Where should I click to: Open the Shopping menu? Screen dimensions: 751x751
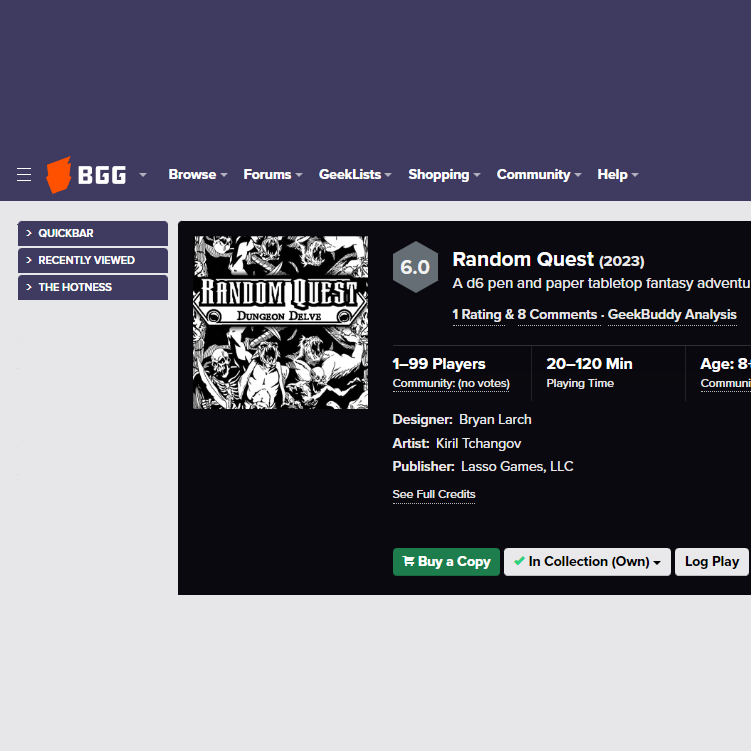point(444,175)
